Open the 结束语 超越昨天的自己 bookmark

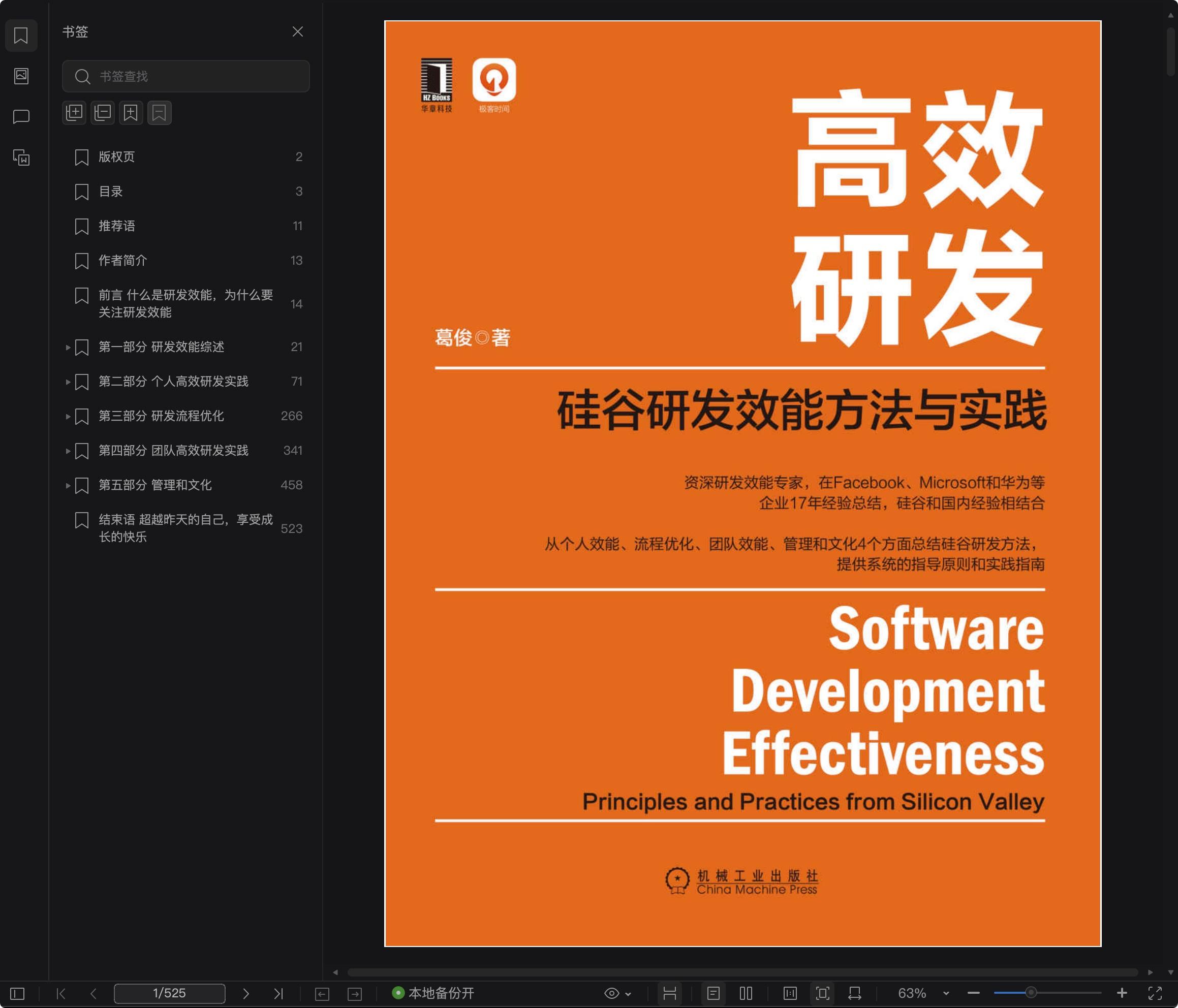click(186, 527)
